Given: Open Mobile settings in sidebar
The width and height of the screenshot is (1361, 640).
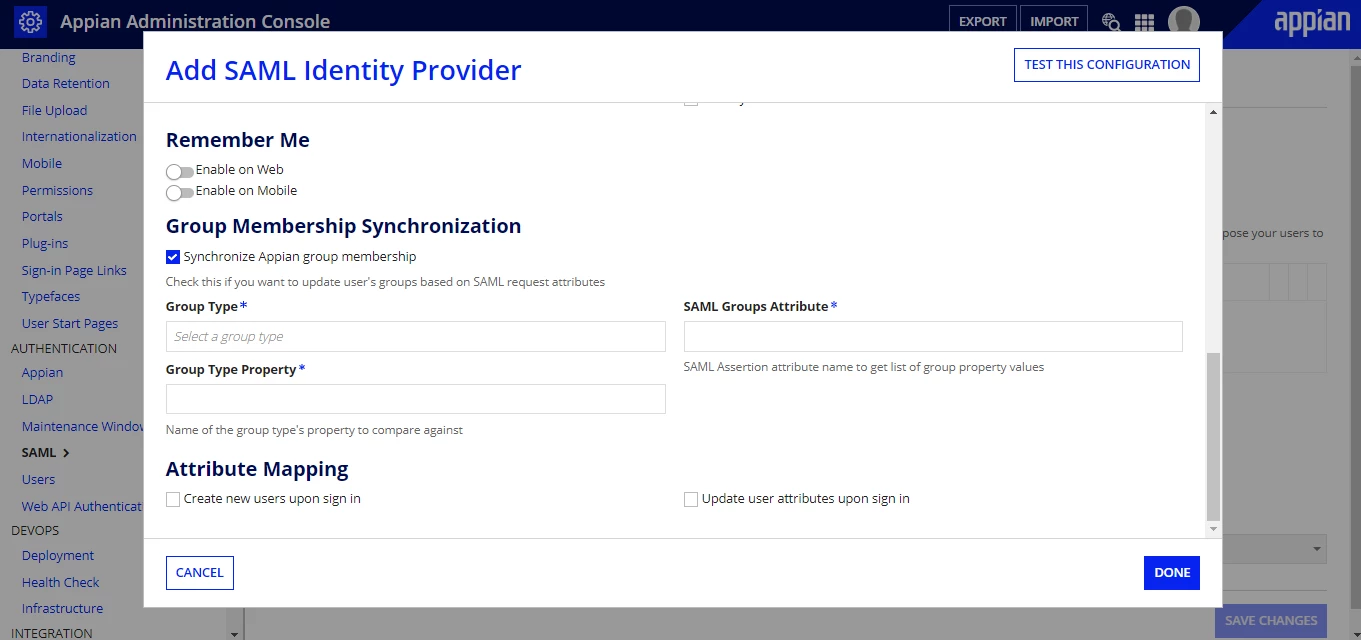Looking at the screenshot, I should point(42,164).
